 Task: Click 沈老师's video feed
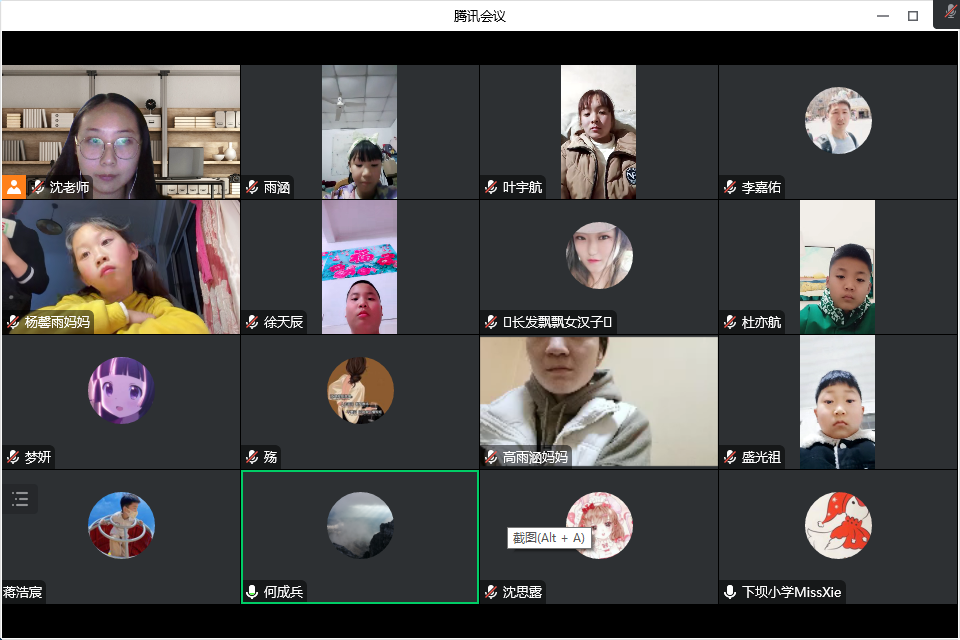point(121,132)
